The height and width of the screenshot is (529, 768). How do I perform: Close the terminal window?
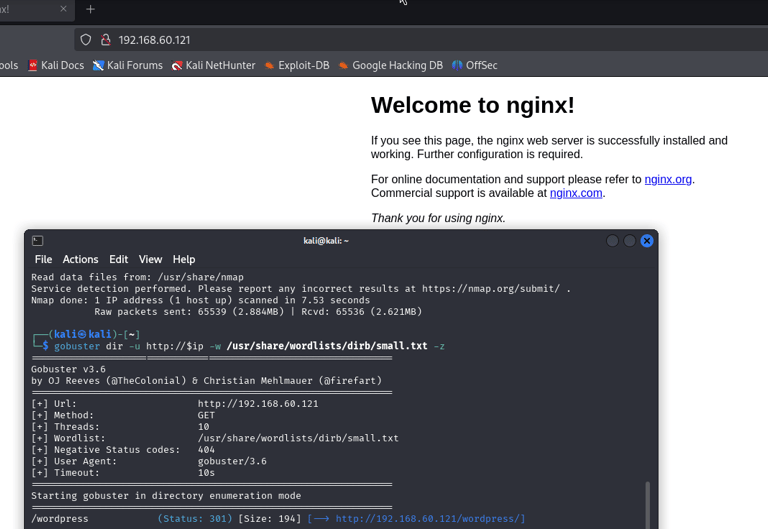647,240
